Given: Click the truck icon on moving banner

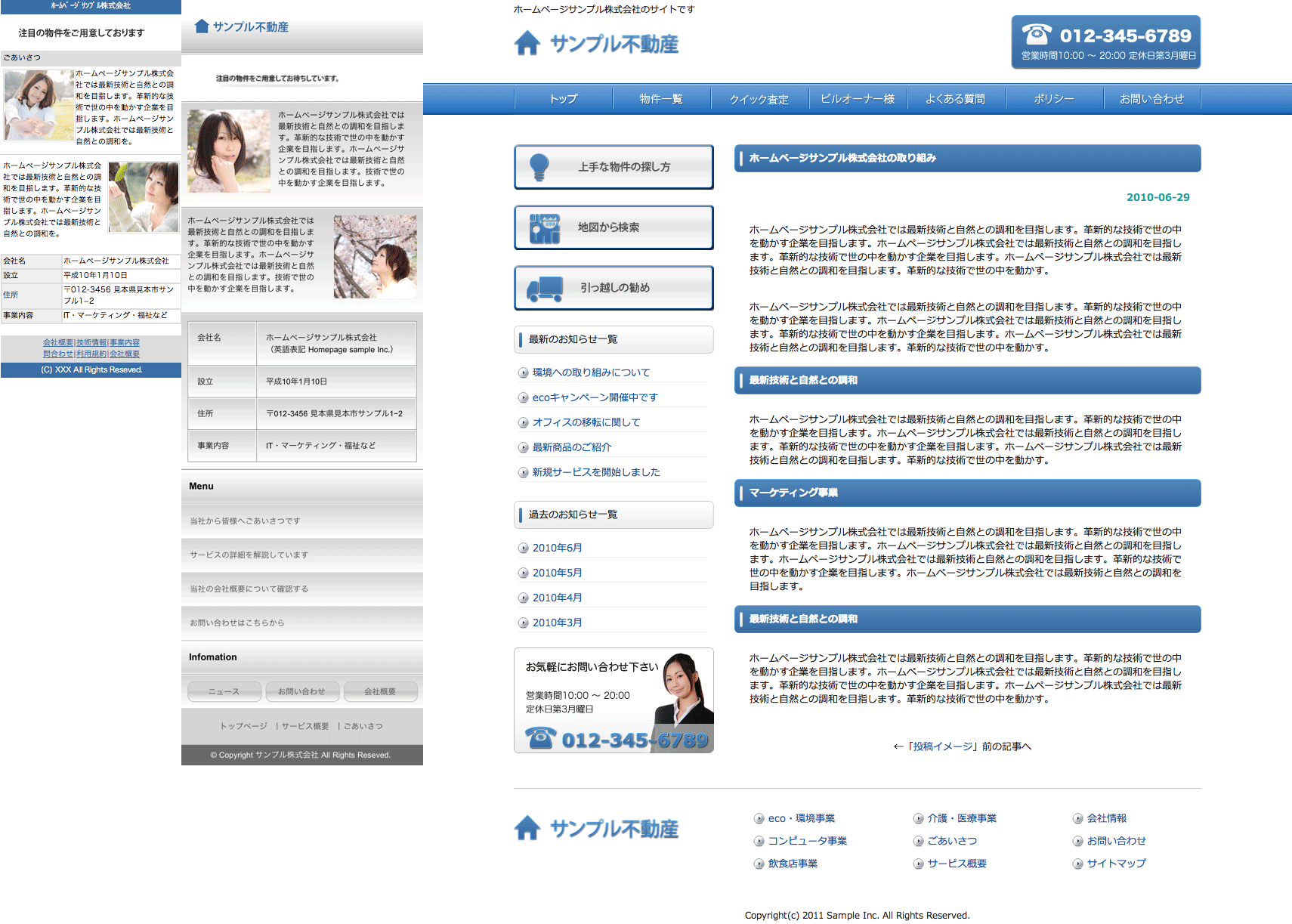Looking at the screenshot, I should click(x=545, y=289).
